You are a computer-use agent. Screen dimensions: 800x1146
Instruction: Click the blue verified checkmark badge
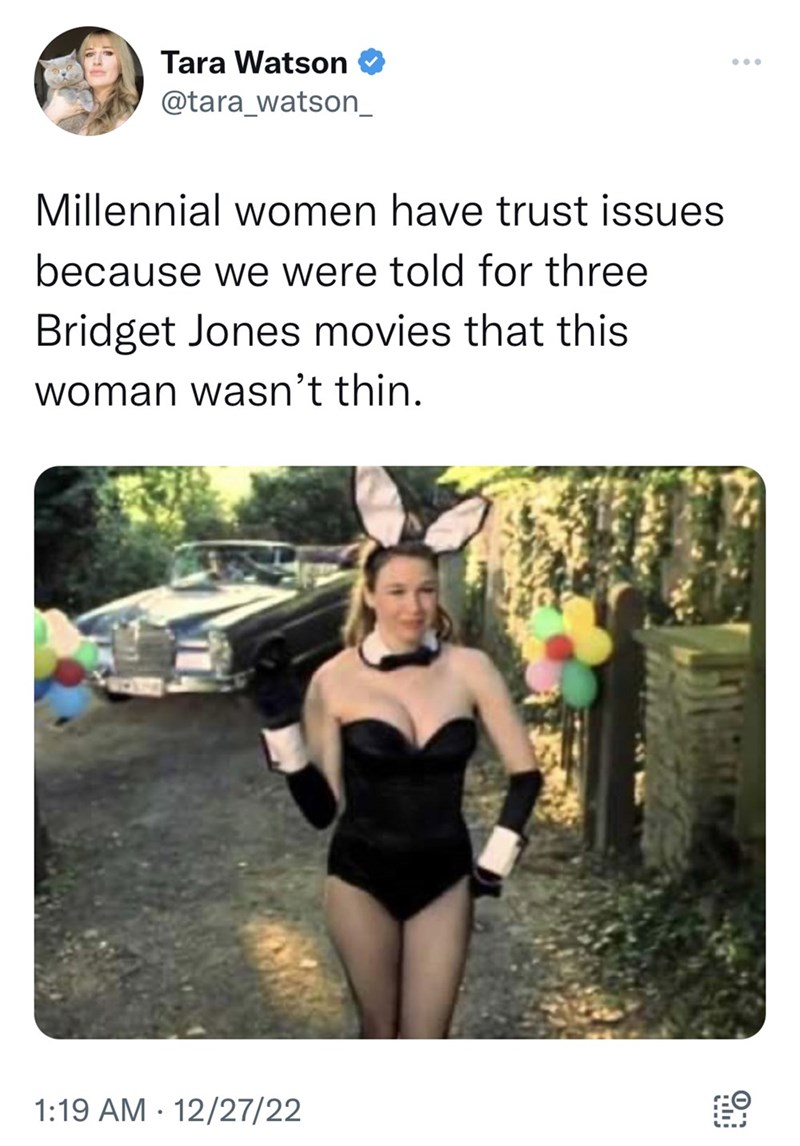[371, 62]
